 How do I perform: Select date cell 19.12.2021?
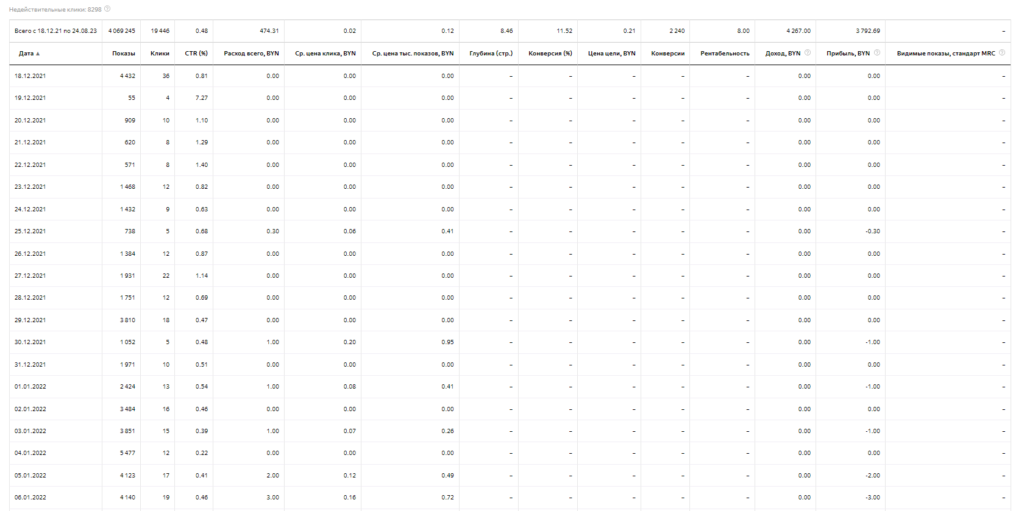[30, 98]
